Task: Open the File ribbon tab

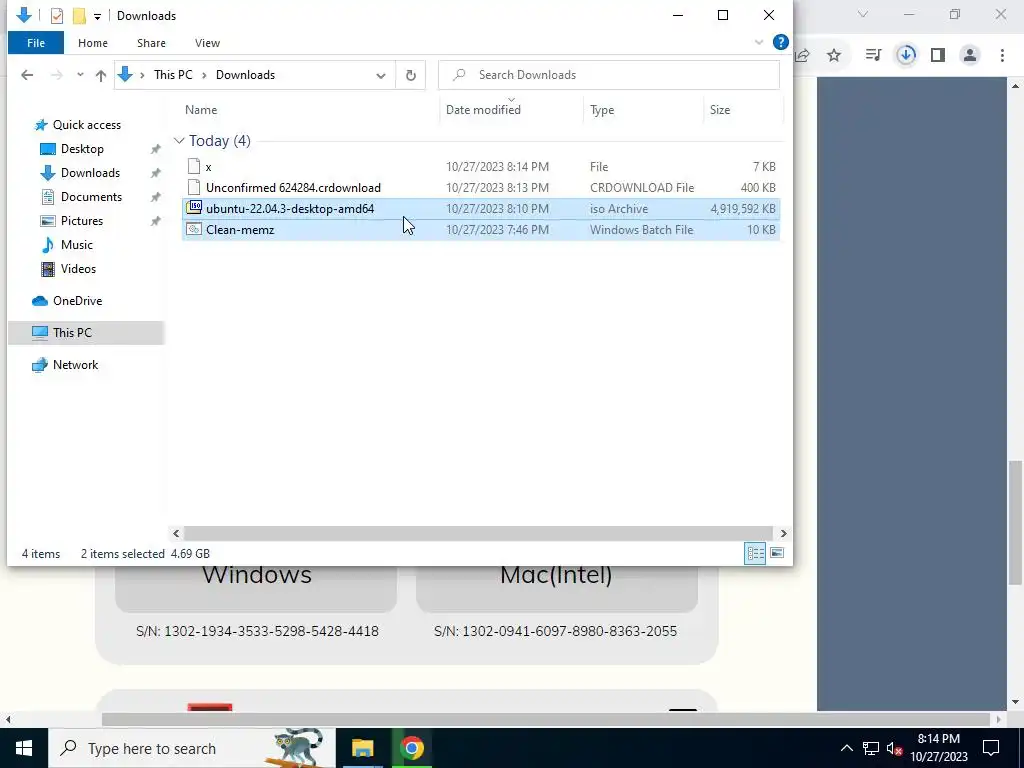Action: (x=36, y=43)
